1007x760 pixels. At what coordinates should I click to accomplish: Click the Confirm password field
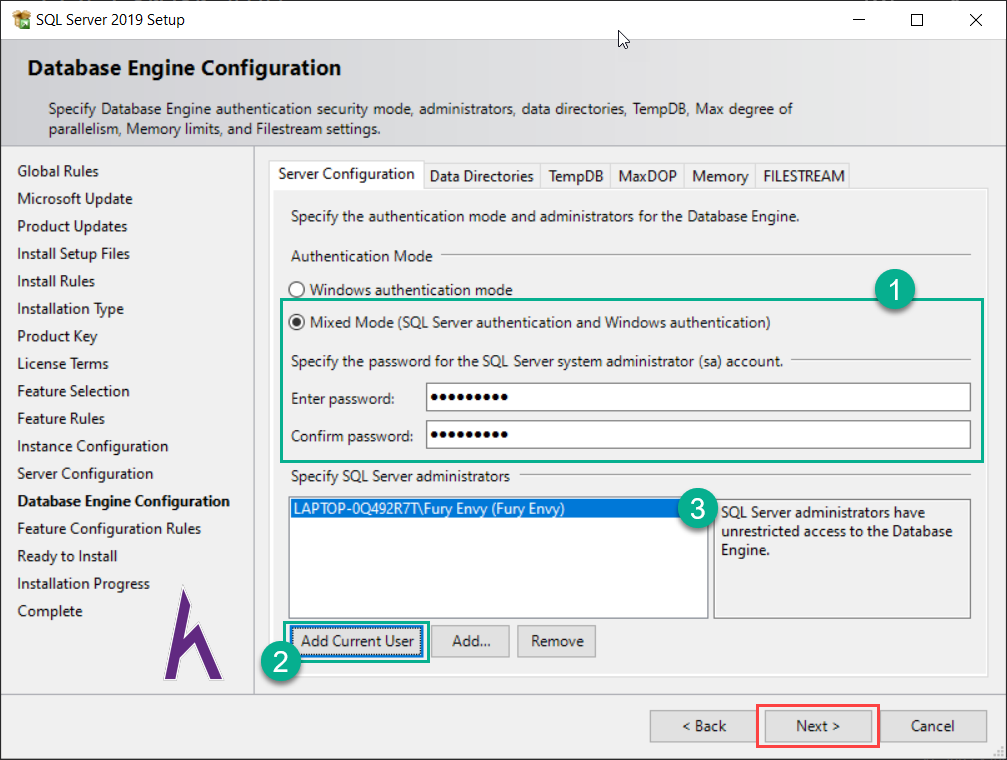[698, 434]
